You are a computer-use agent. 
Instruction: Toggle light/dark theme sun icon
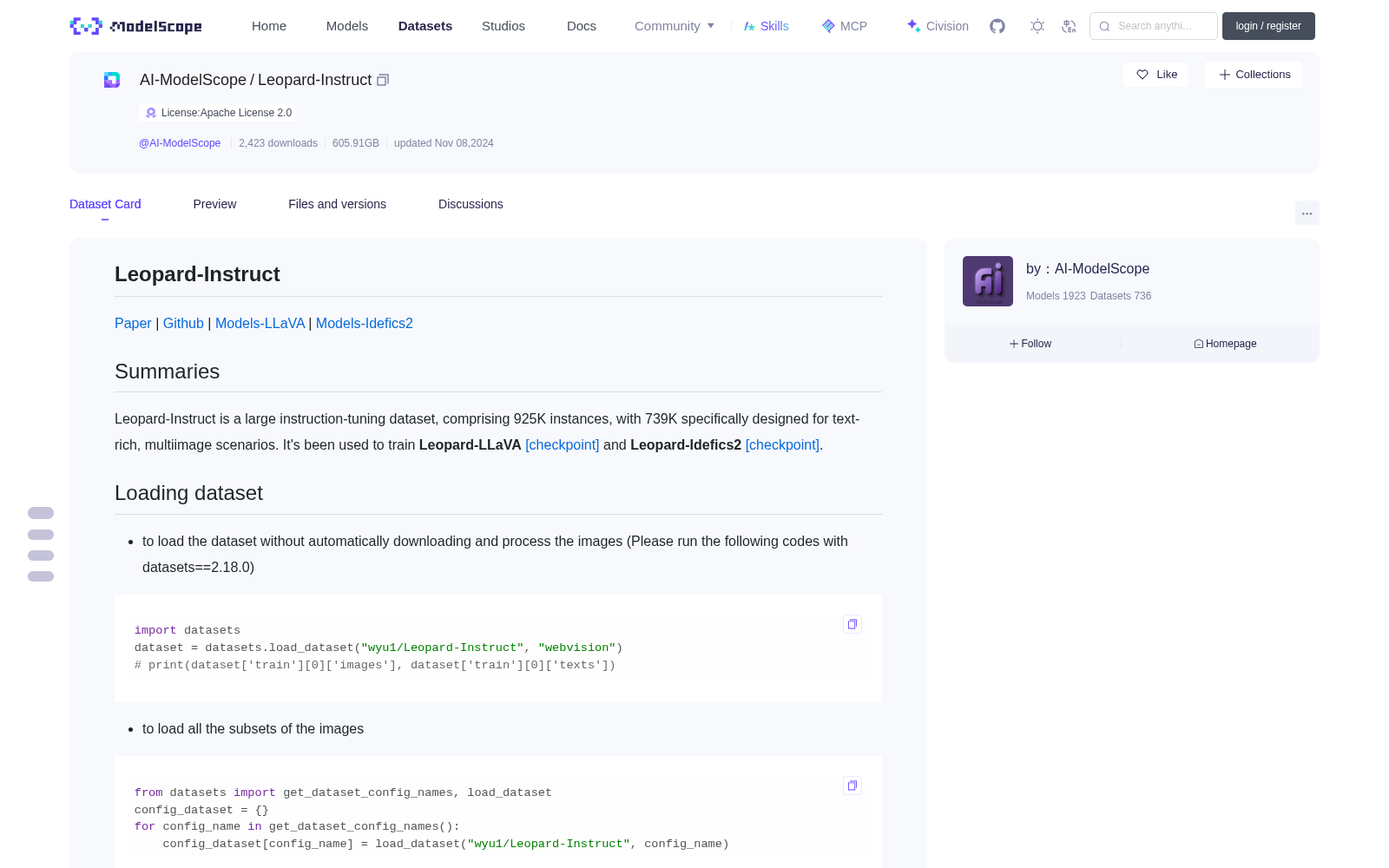(x=1037, y=26)
